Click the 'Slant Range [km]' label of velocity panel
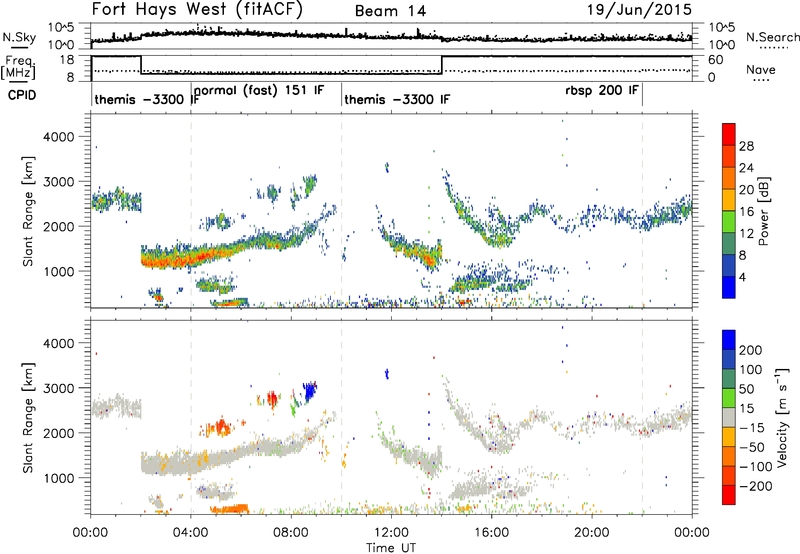Image resolution: width=800 pixels, height=554 pixels. point(28,418)
